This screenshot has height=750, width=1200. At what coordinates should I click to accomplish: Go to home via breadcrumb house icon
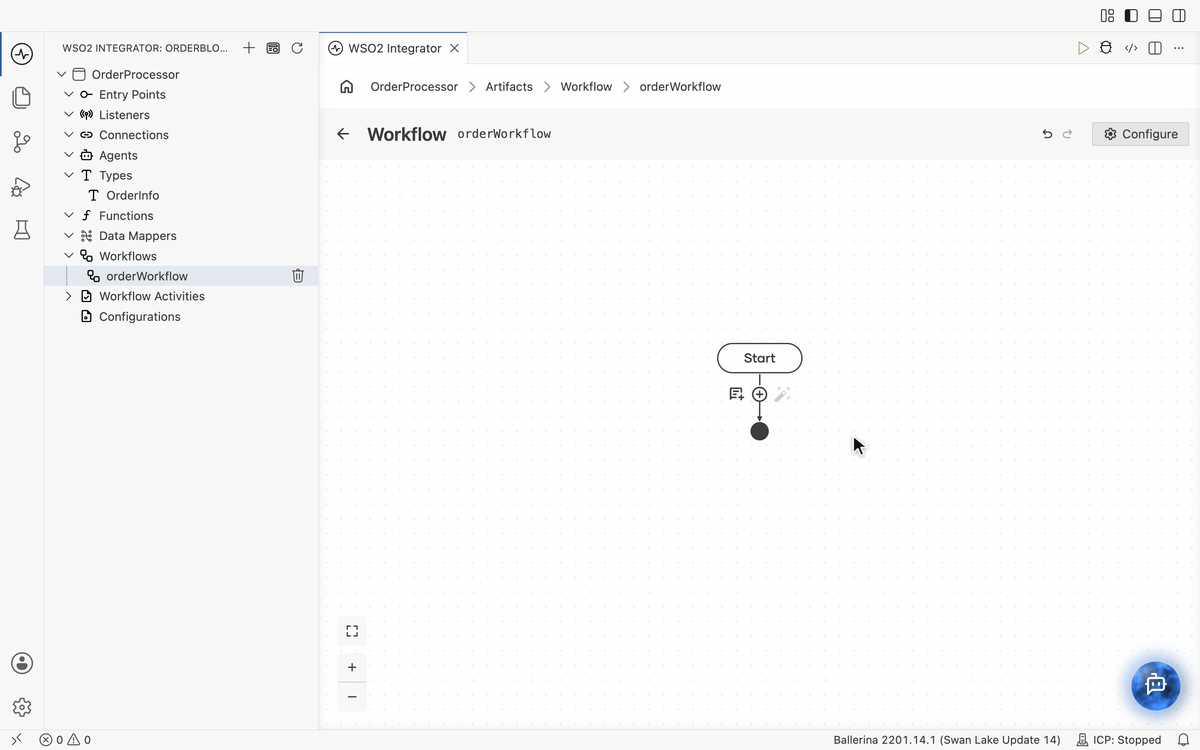click(x=347, y=86)
